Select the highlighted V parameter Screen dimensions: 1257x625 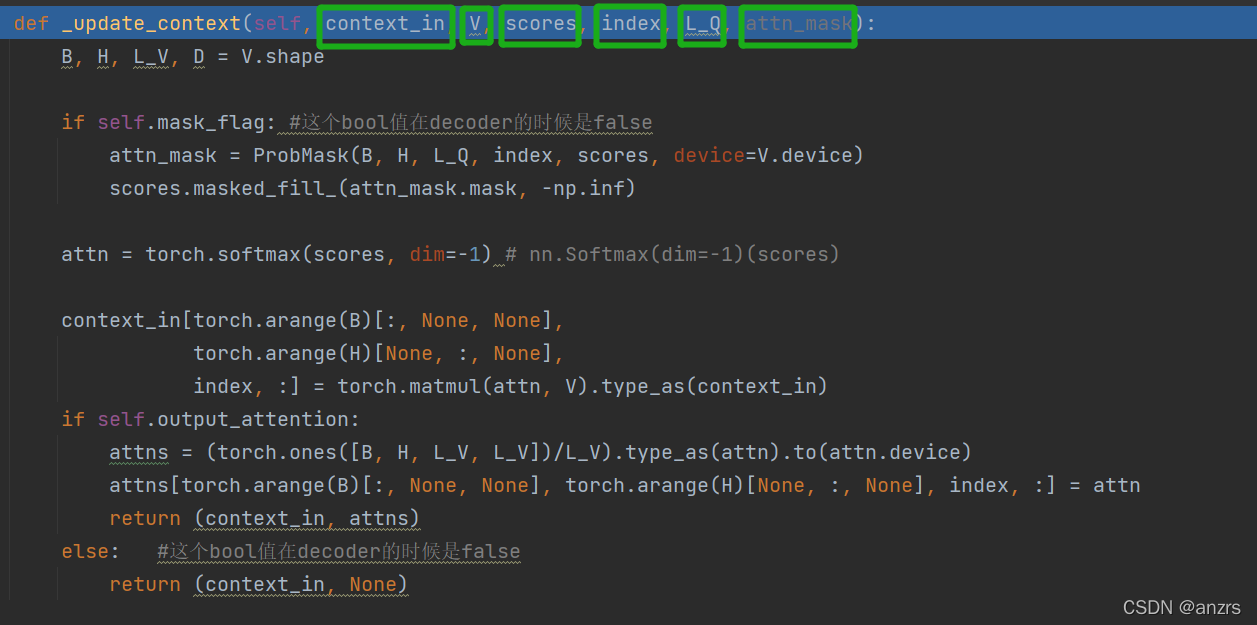coord(476,24)
